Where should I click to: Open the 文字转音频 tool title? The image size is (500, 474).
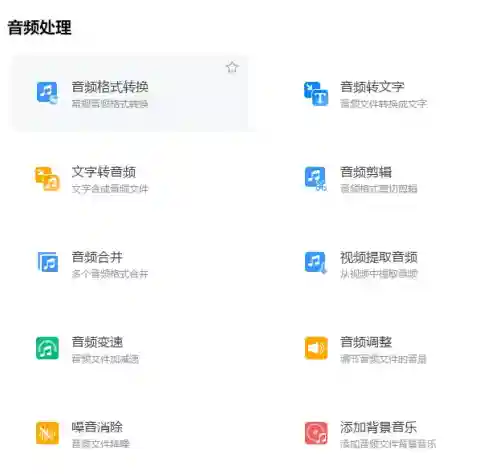104,172
